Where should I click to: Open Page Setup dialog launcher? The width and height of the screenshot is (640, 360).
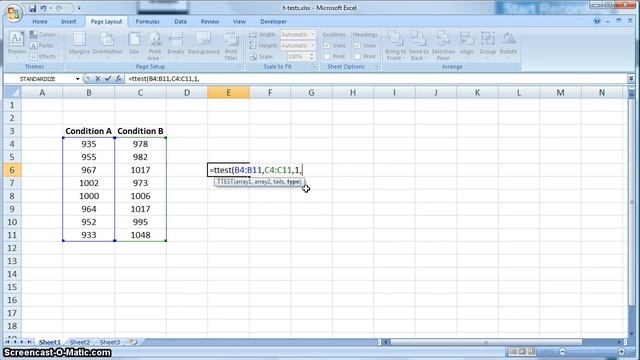point(240,67)
